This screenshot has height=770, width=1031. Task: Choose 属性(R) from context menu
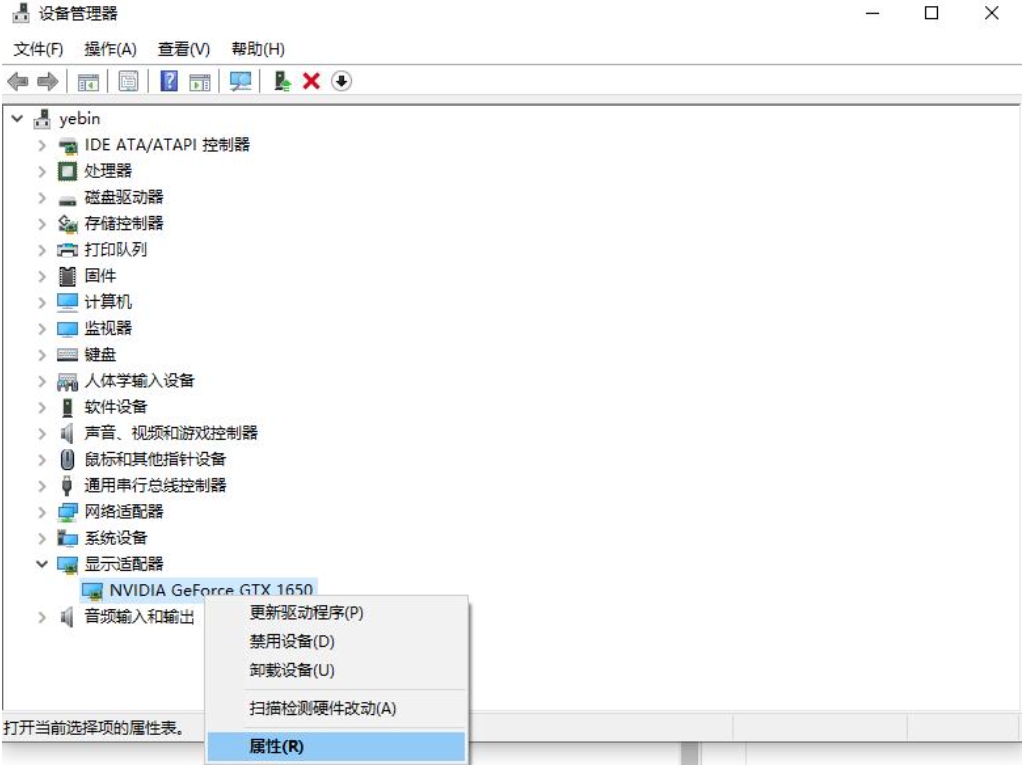[336, 747]
